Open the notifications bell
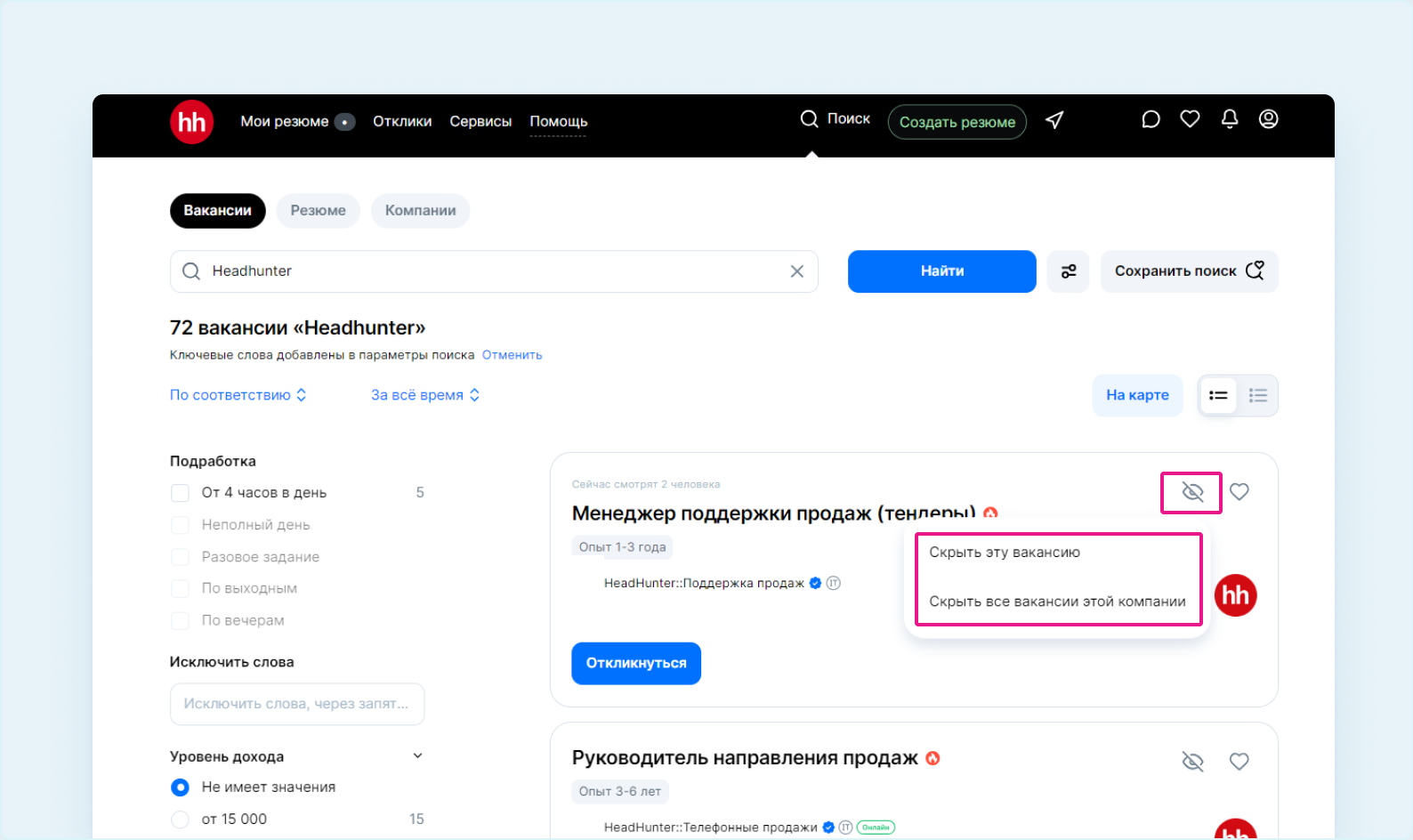Viewport: 1413px width, 840px height. tap(1230, 119)
